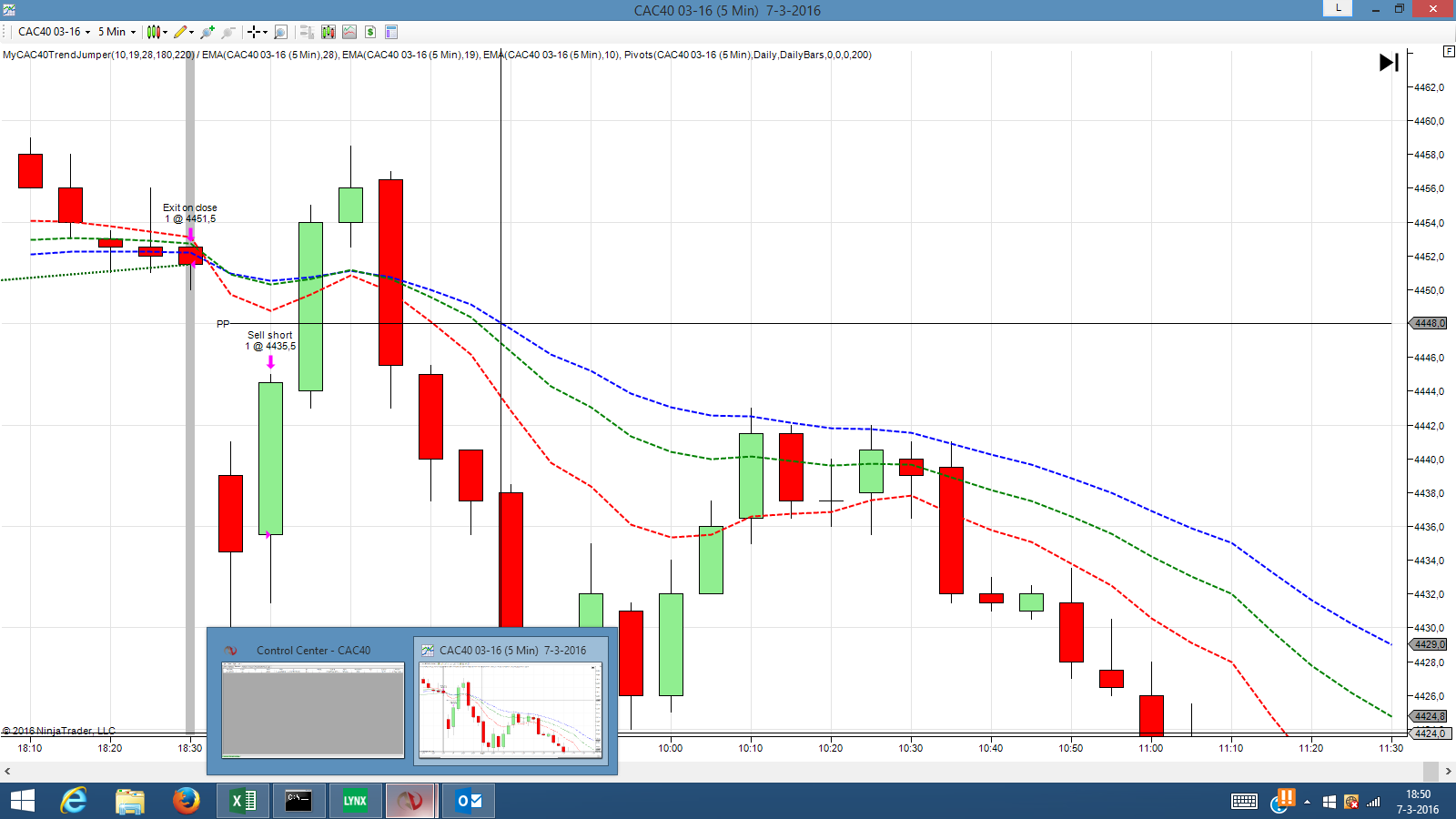Screen dimensions: 1456x819
Task: Click the small F button above the price axis
Action: (1449, 51)
